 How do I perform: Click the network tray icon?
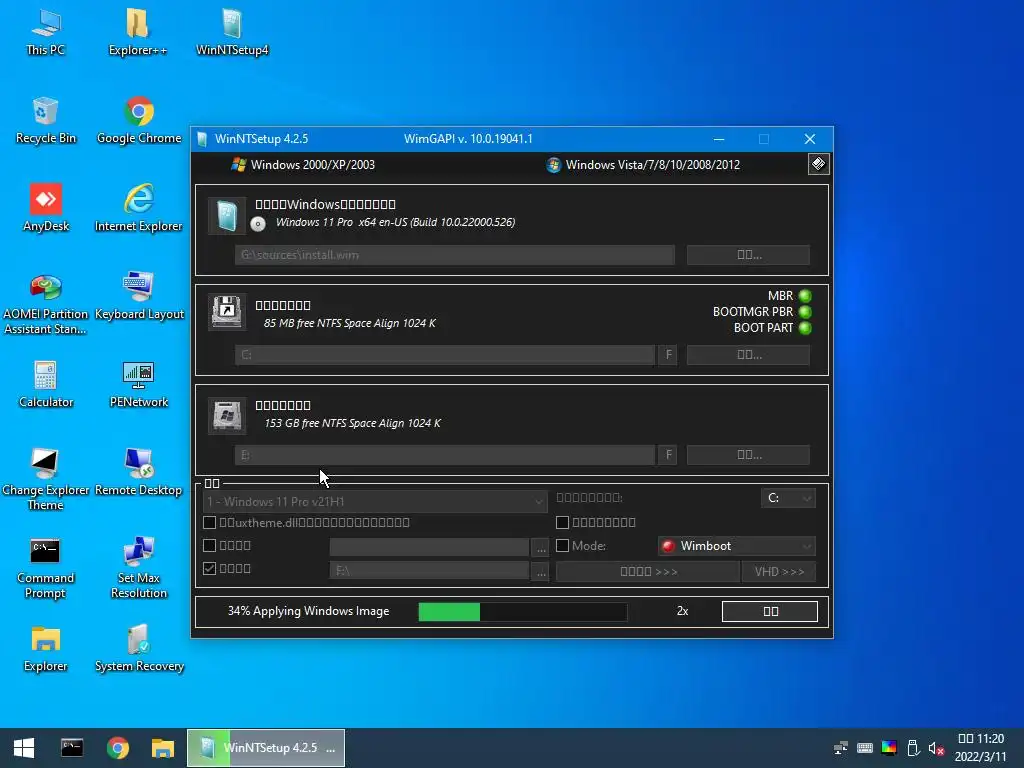(x=841, y=748)
